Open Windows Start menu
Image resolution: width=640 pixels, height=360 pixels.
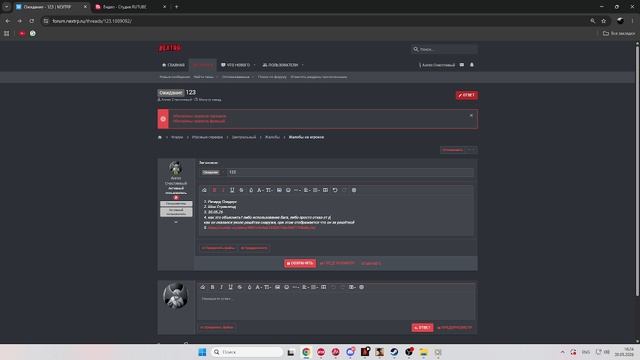202,352
